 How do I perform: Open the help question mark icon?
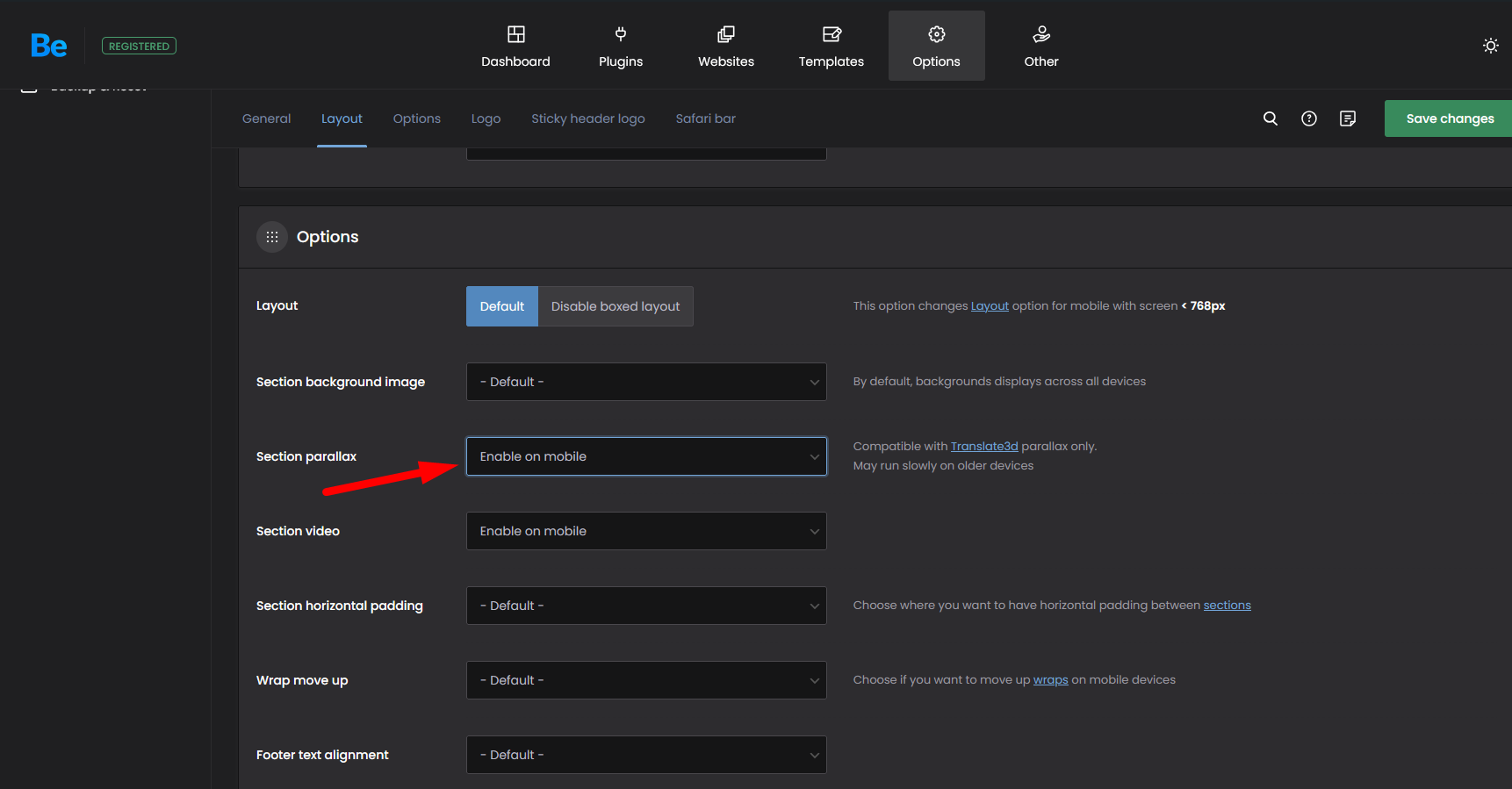click(x=1309, y=118)
